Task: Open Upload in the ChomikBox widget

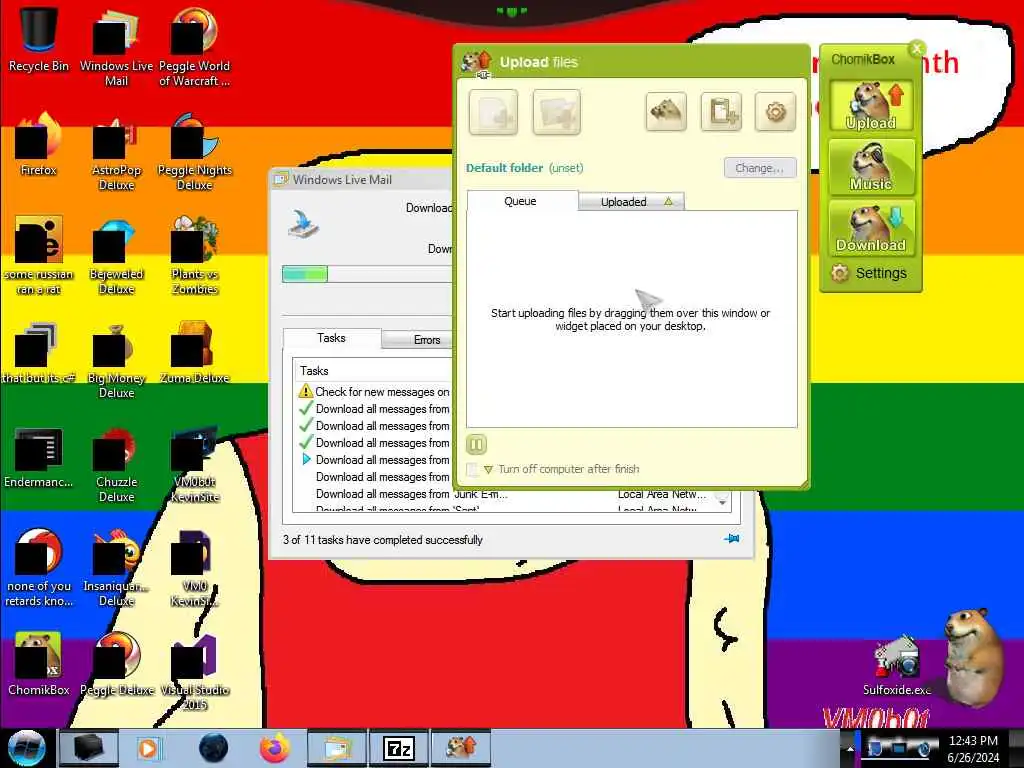Action: pos(871,106)
